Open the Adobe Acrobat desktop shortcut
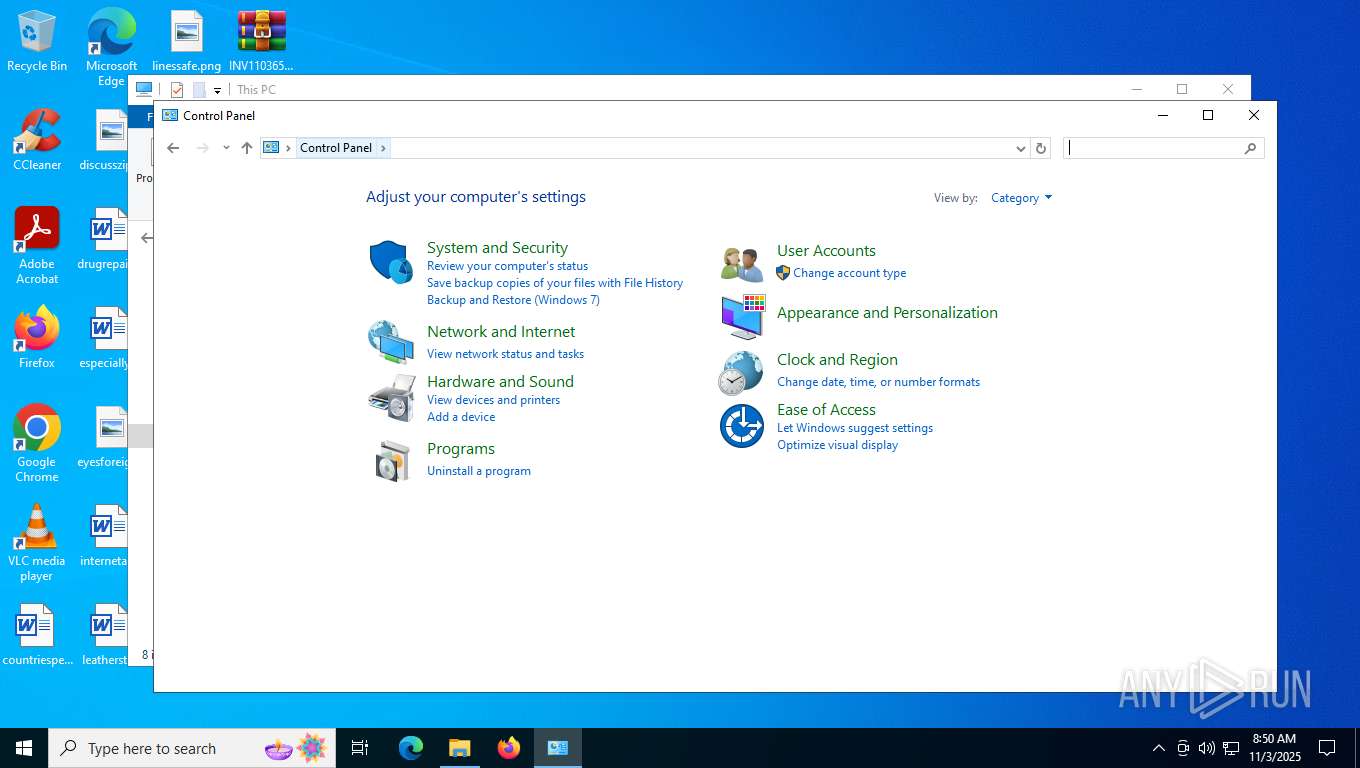 tap(37, 246)
